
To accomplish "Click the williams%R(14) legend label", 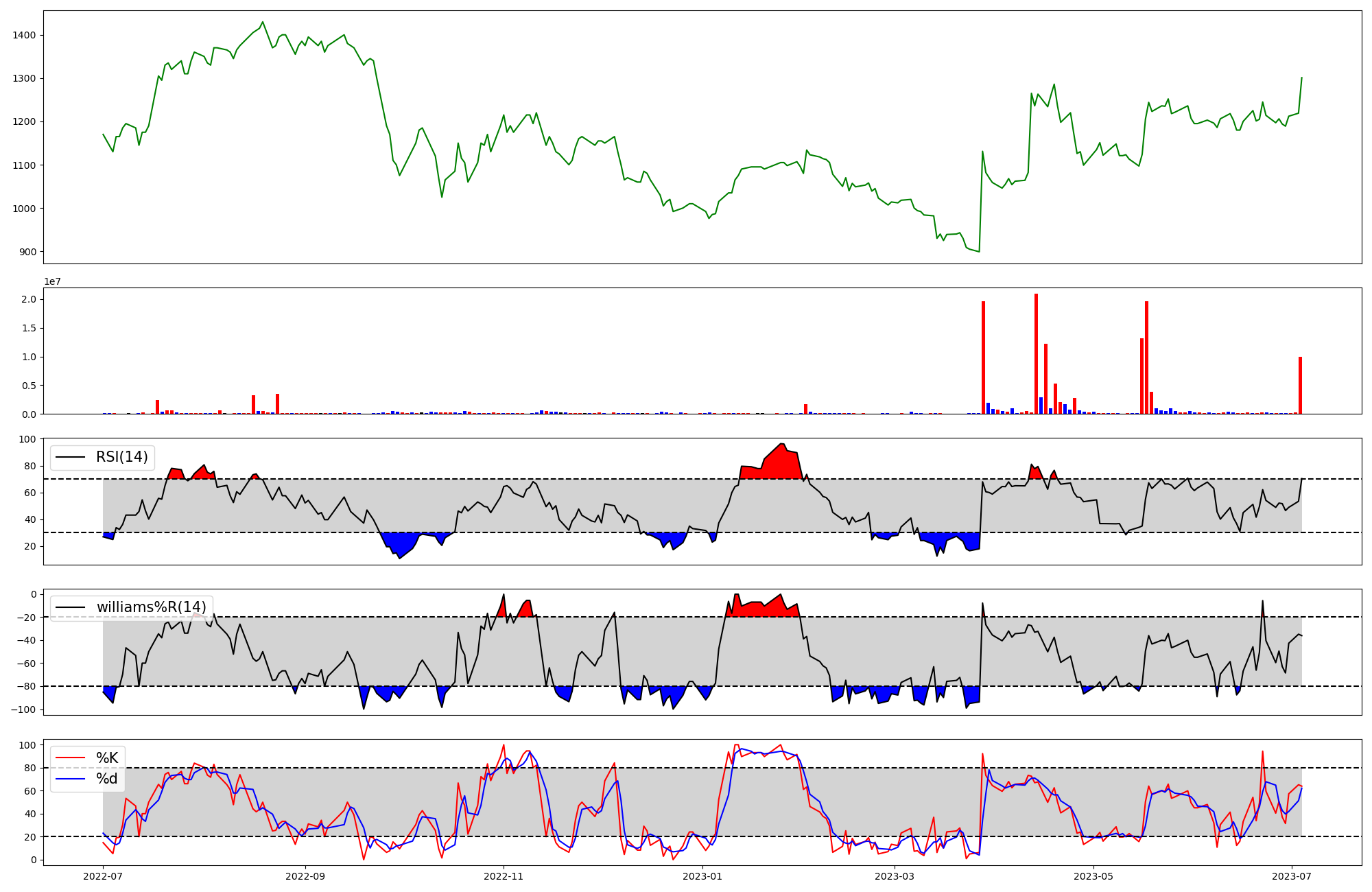I will tap(151, 607).
